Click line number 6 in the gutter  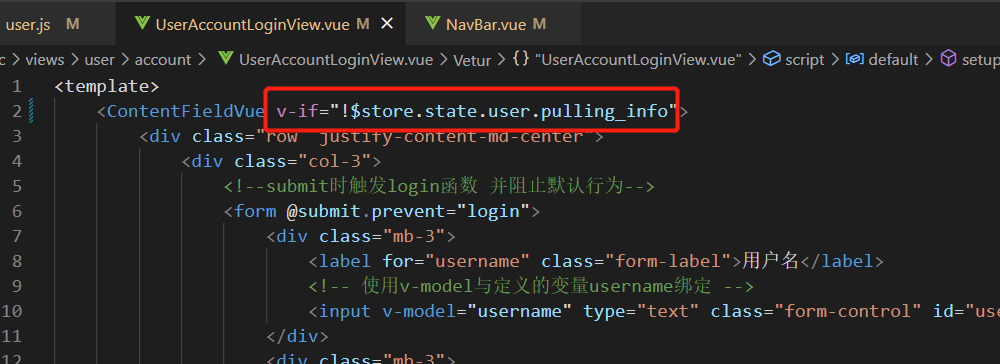(16, 211)
